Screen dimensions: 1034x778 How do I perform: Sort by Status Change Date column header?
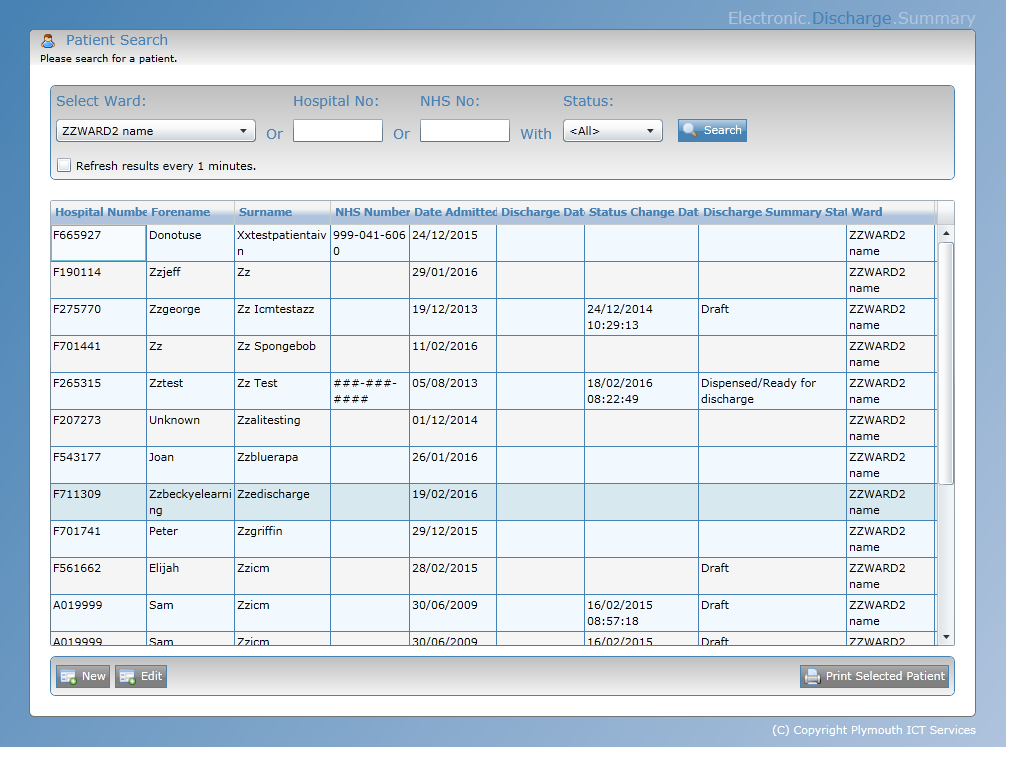[x=642, y=212]
